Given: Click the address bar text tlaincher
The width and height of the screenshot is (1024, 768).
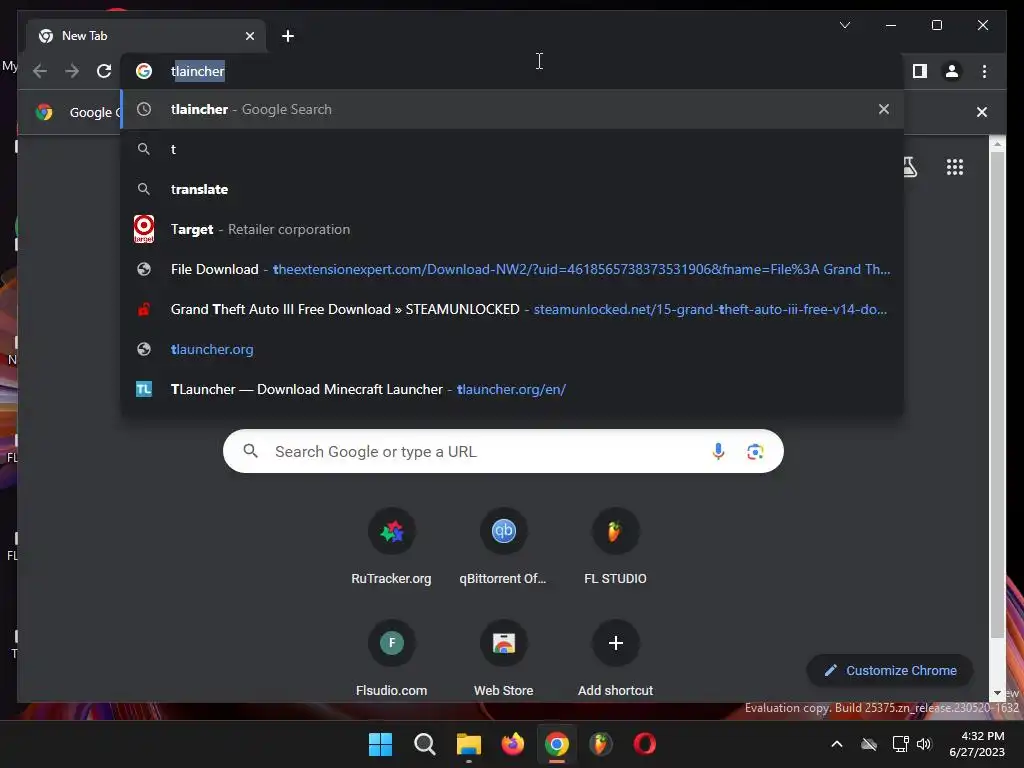Looking at the screenshot, I should (198, 71).
